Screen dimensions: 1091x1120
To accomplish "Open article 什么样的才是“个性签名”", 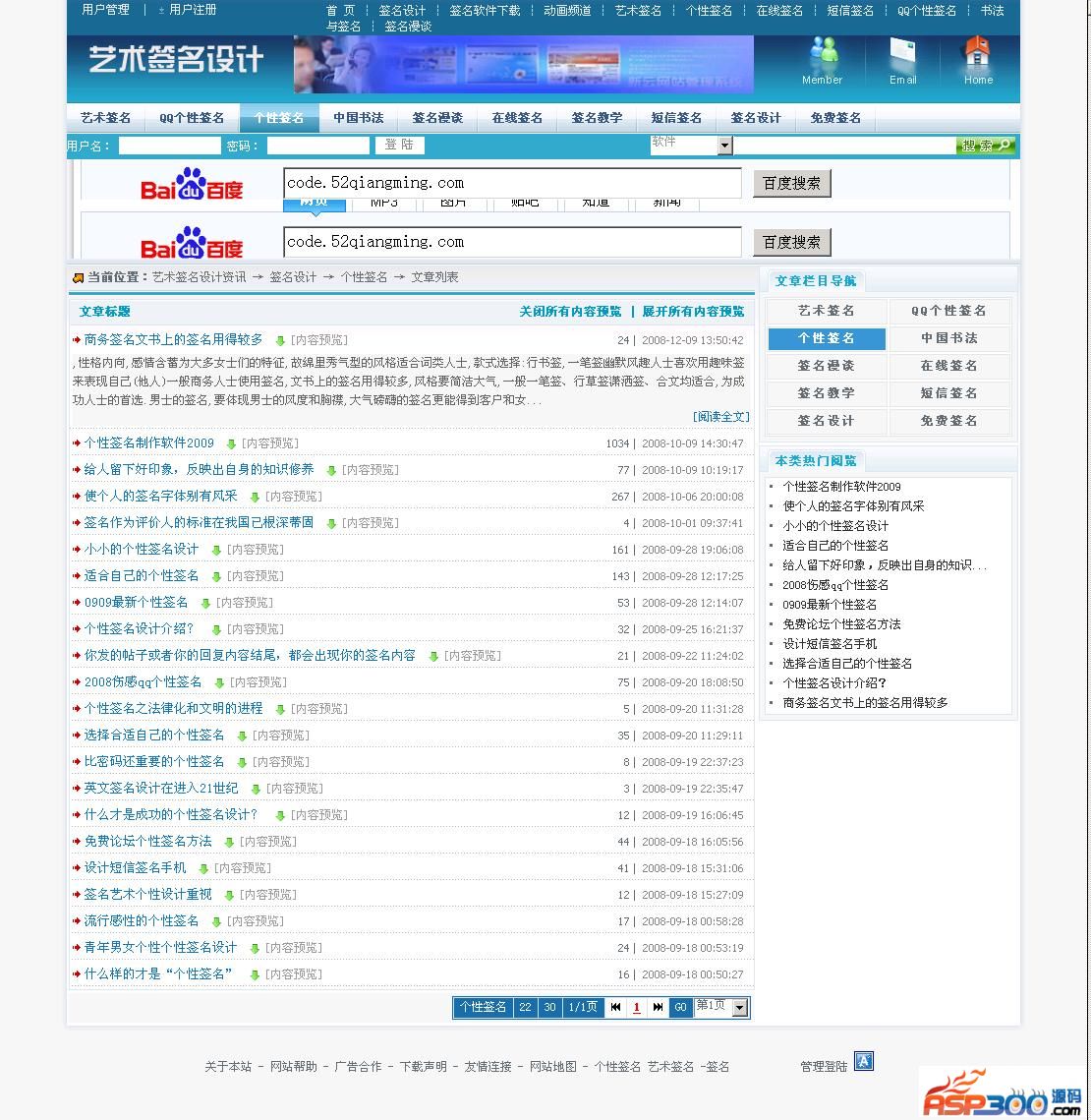I will 158,974.
